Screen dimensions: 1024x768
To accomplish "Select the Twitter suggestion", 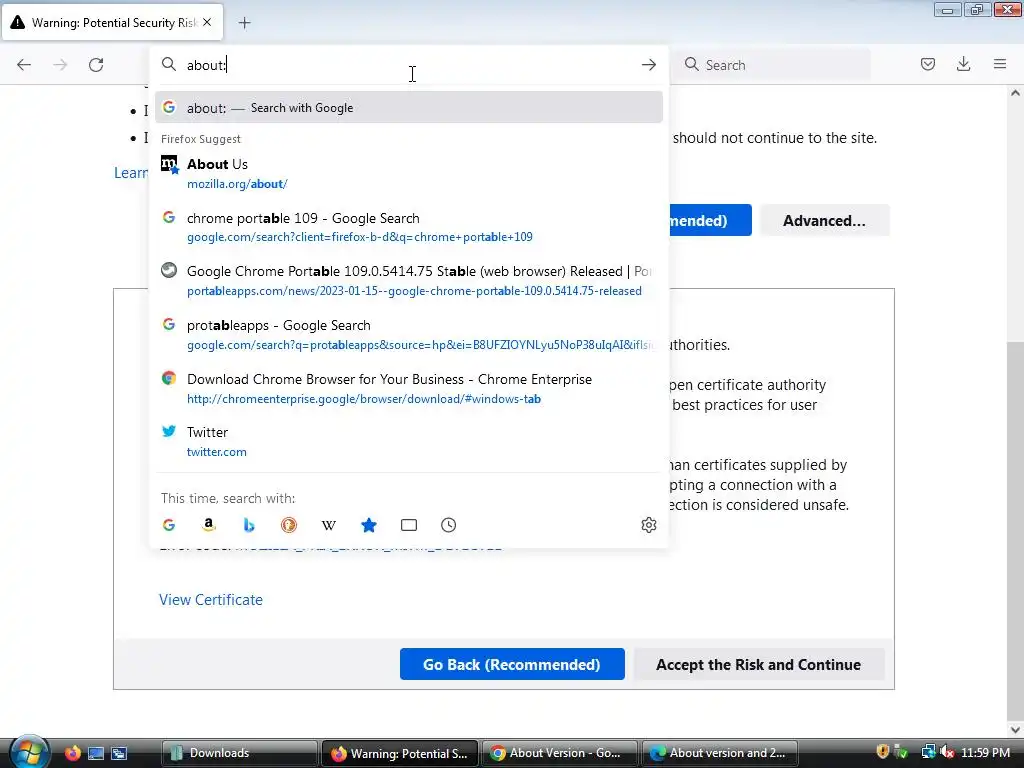I will point(409,441).
